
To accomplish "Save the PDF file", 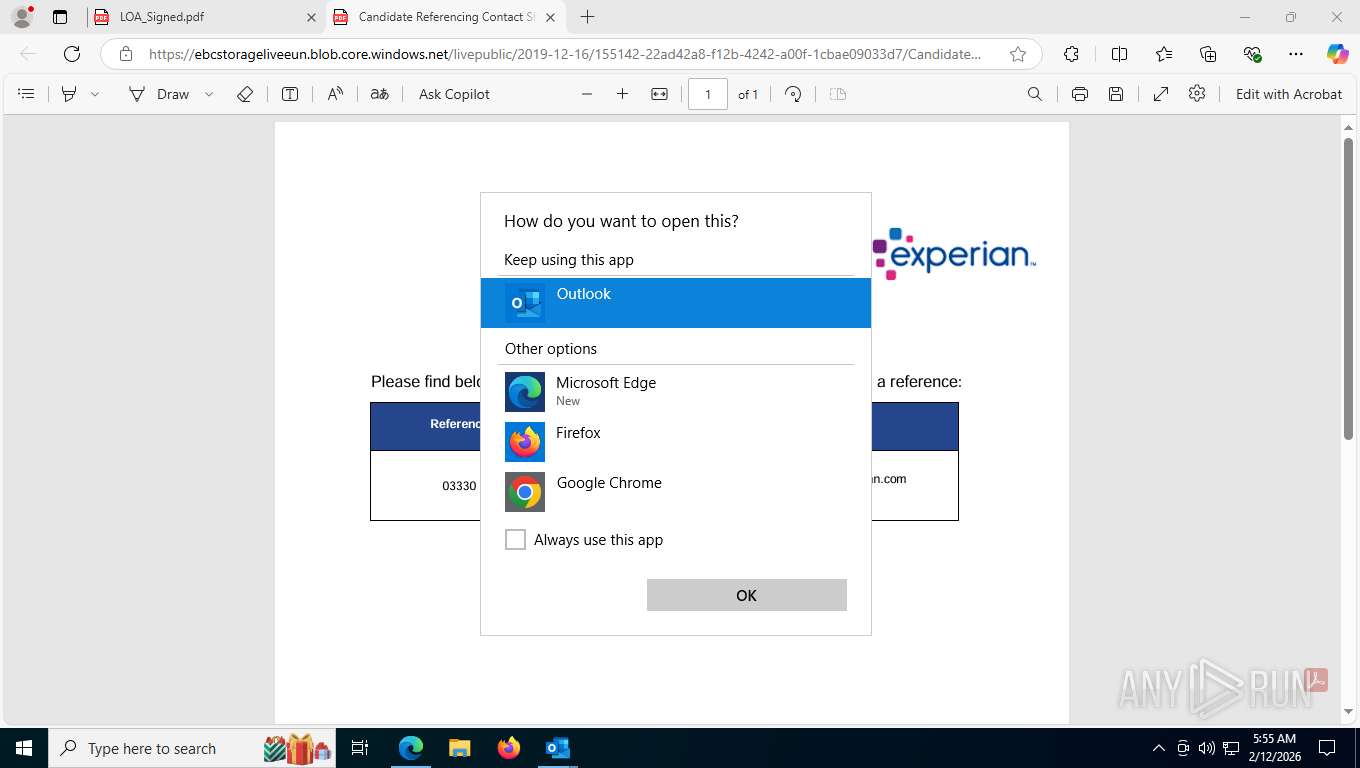I will 1116,94.
